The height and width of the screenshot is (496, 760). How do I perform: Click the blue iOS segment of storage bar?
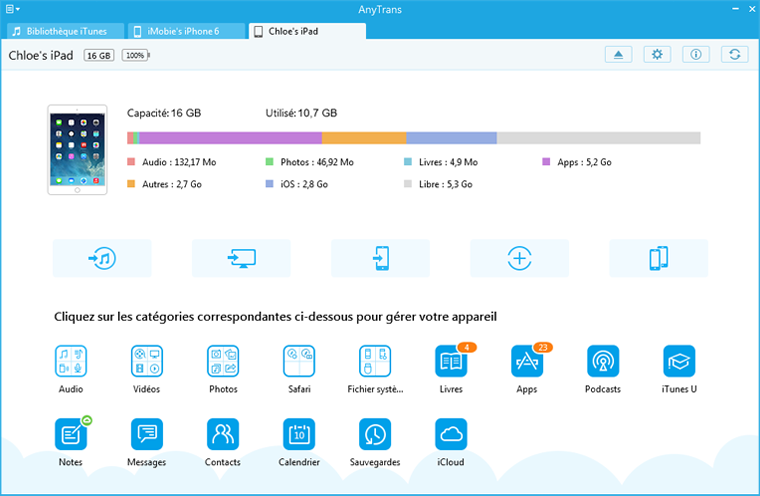[x=451, y=138]
